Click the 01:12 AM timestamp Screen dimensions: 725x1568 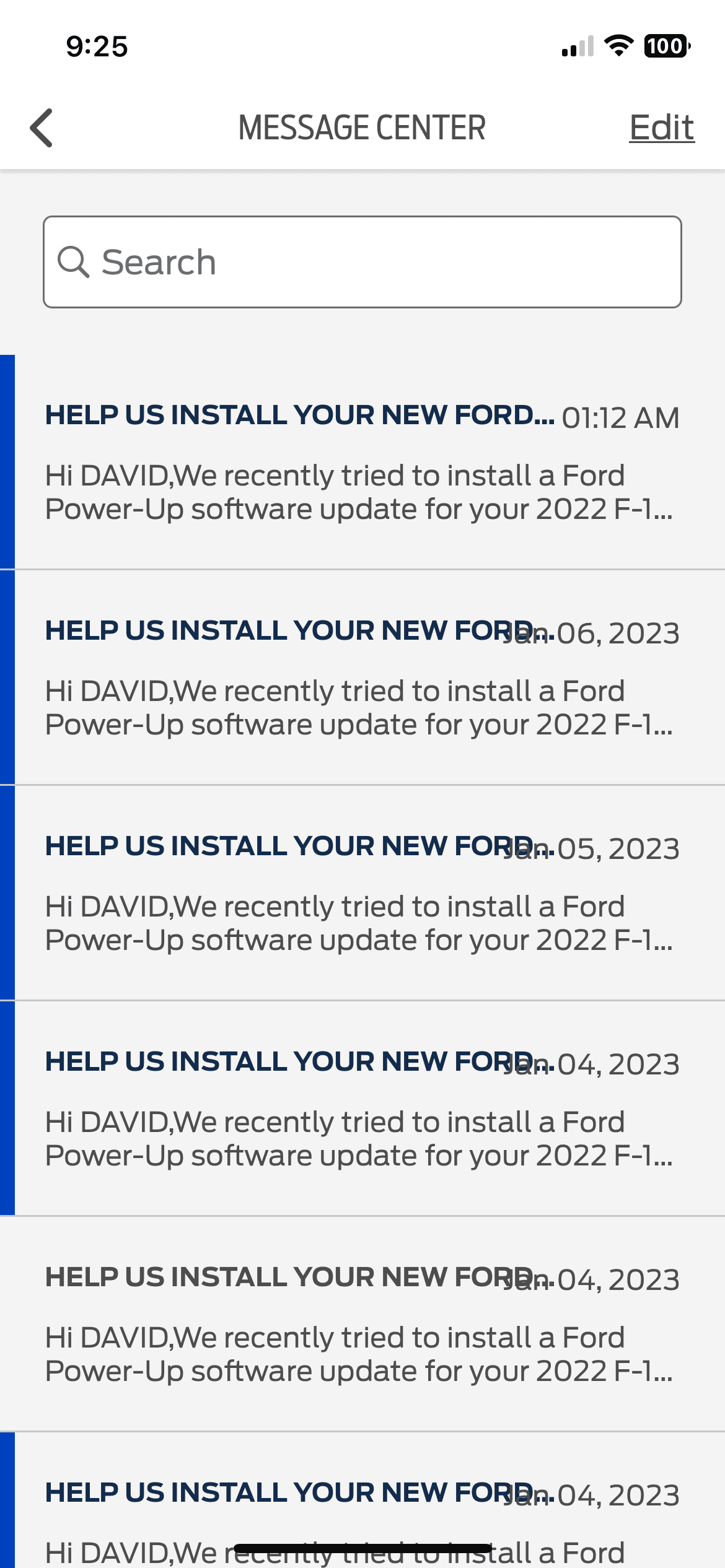[620, 418]
